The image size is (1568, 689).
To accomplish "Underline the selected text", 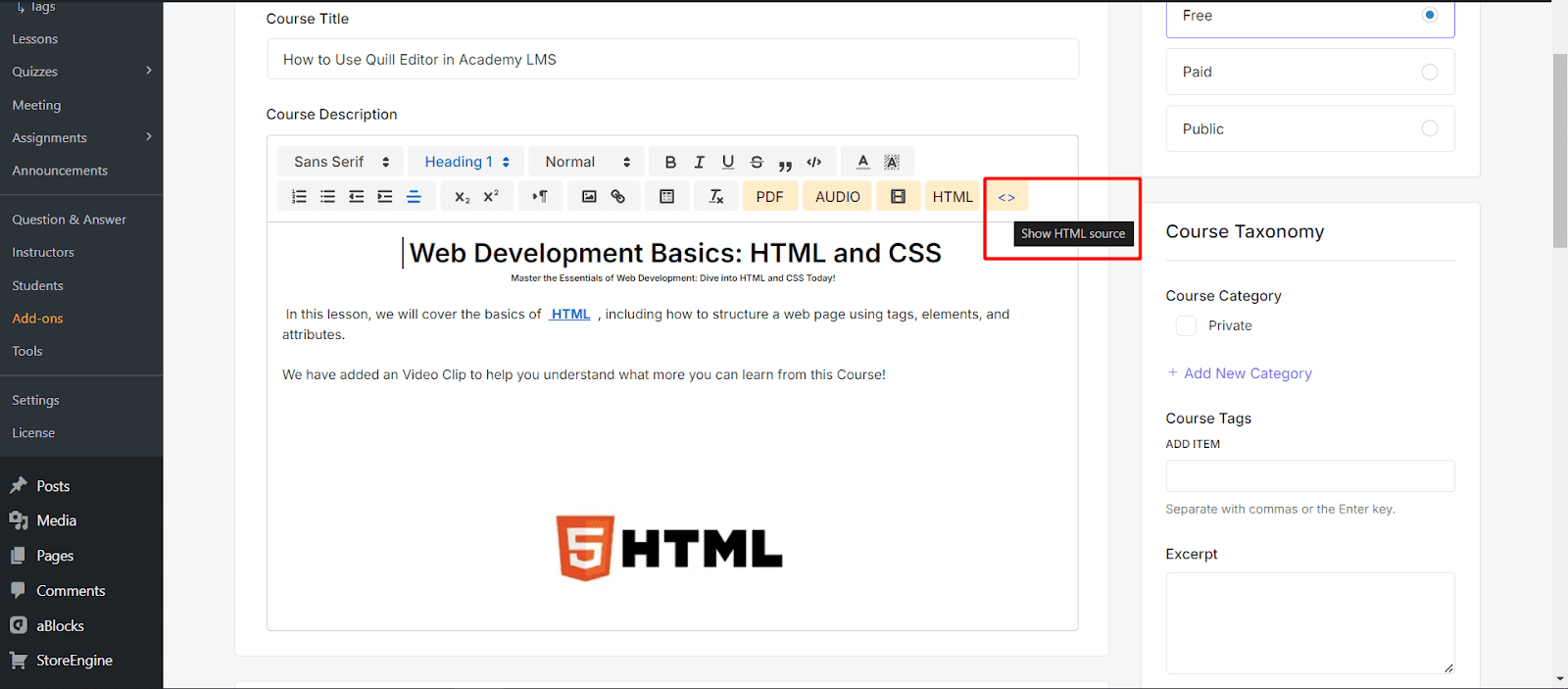I will (x=727, y=162).
